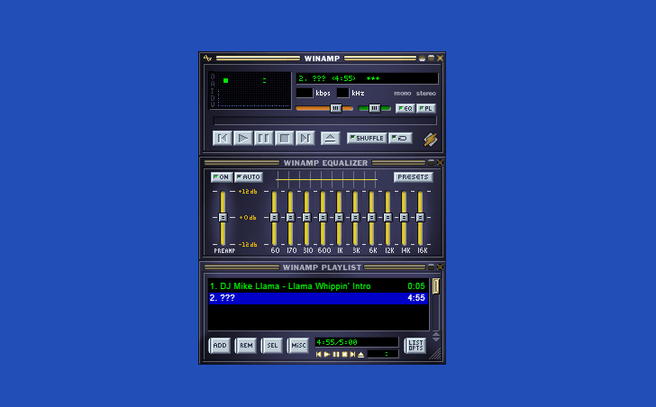Viewport: 656px width, 407px height.
Task: Click the 600 Hz equalizer band slider
Action: (323, 218)
